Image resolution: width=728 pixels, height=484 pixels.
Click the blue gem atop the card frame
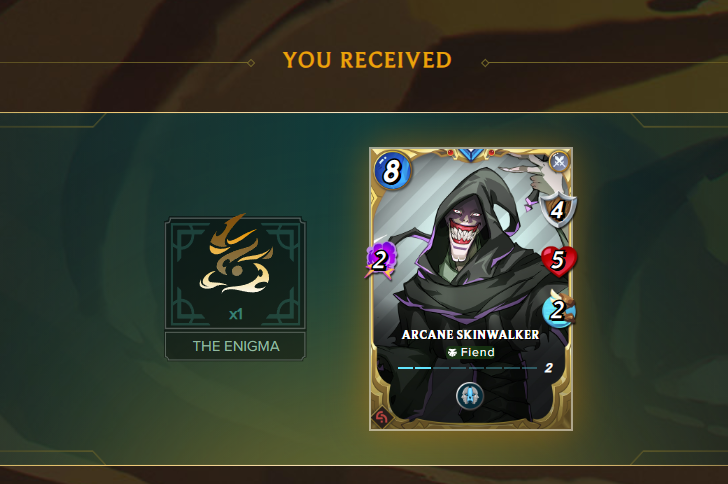click(471, 155)
